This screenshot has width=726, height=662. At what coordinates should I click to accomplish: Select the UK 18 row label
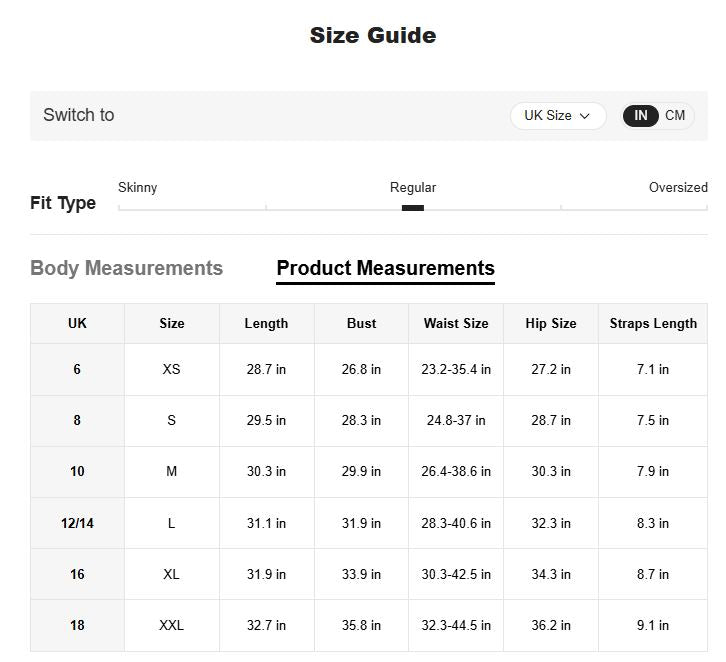77,625
